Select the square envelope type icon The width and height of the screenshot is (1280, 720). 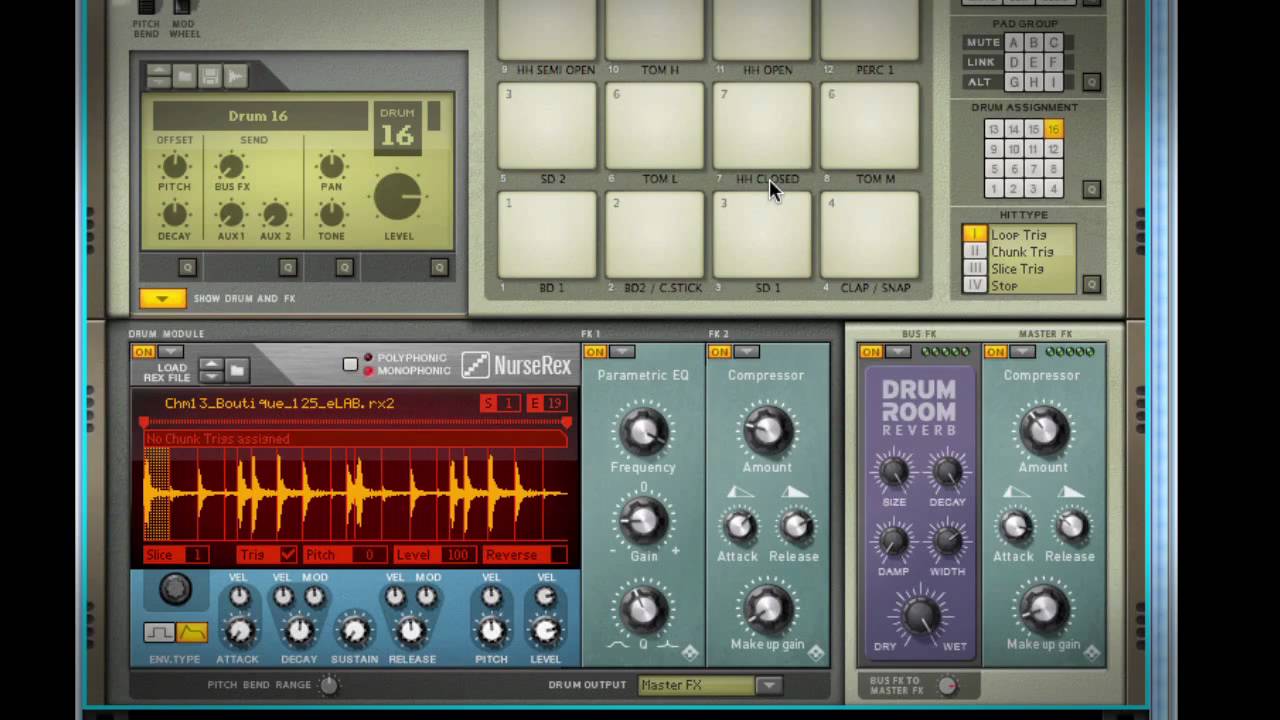point(159,632)
